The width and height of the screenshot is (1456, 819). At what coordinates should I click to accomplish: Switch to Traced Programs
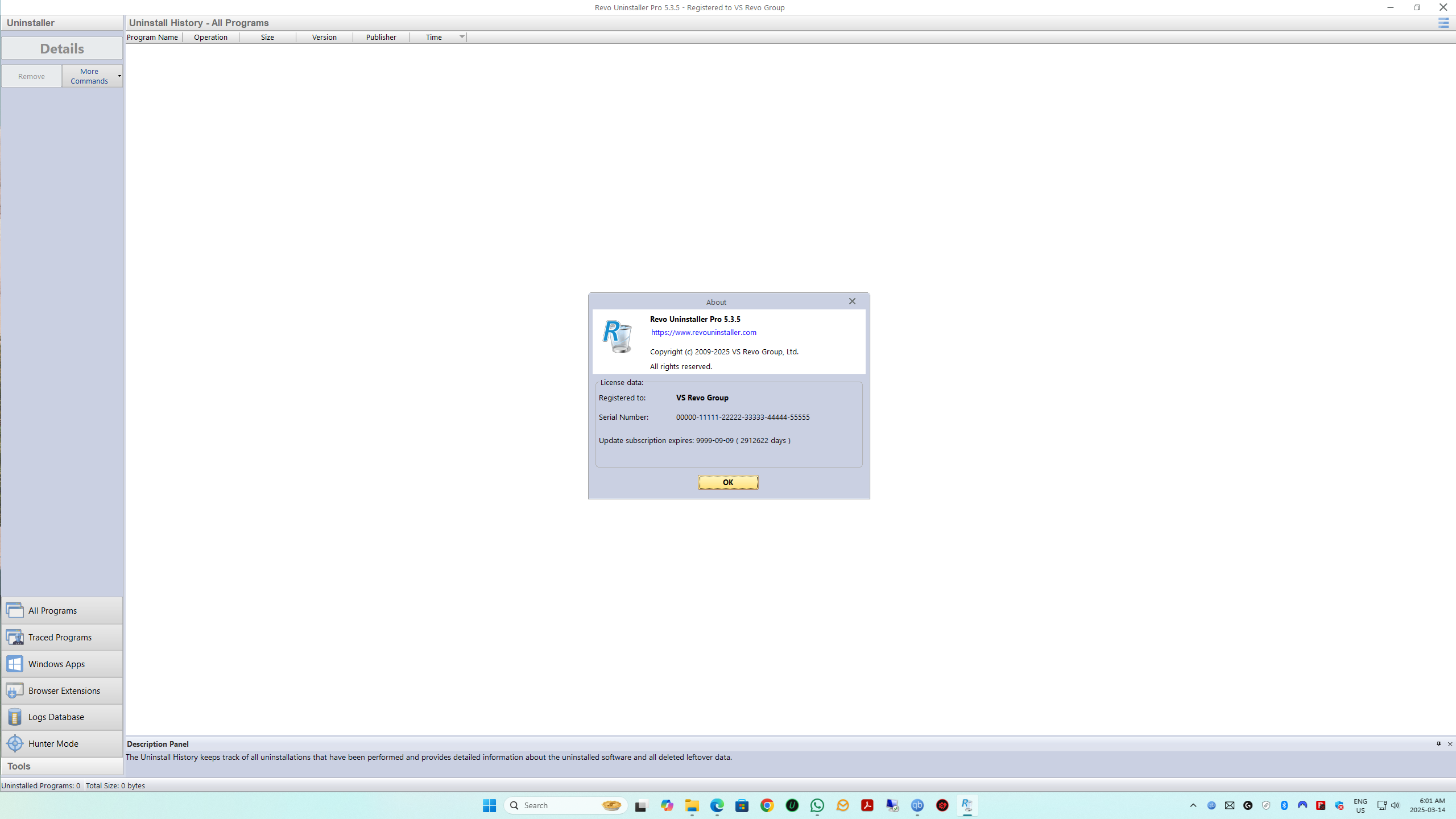tap(62, 637)
